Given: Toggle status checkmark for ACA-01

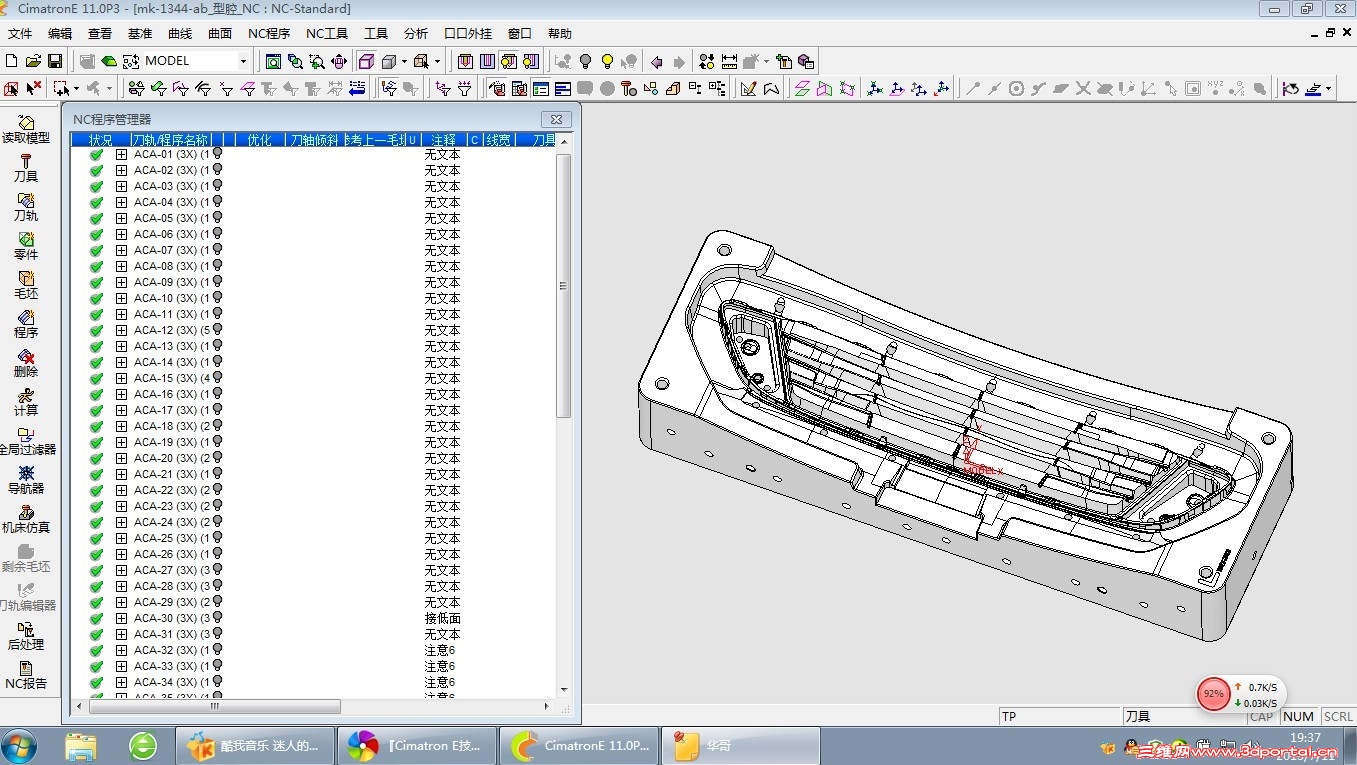Looking at the screenshot, I should [96, 155].
